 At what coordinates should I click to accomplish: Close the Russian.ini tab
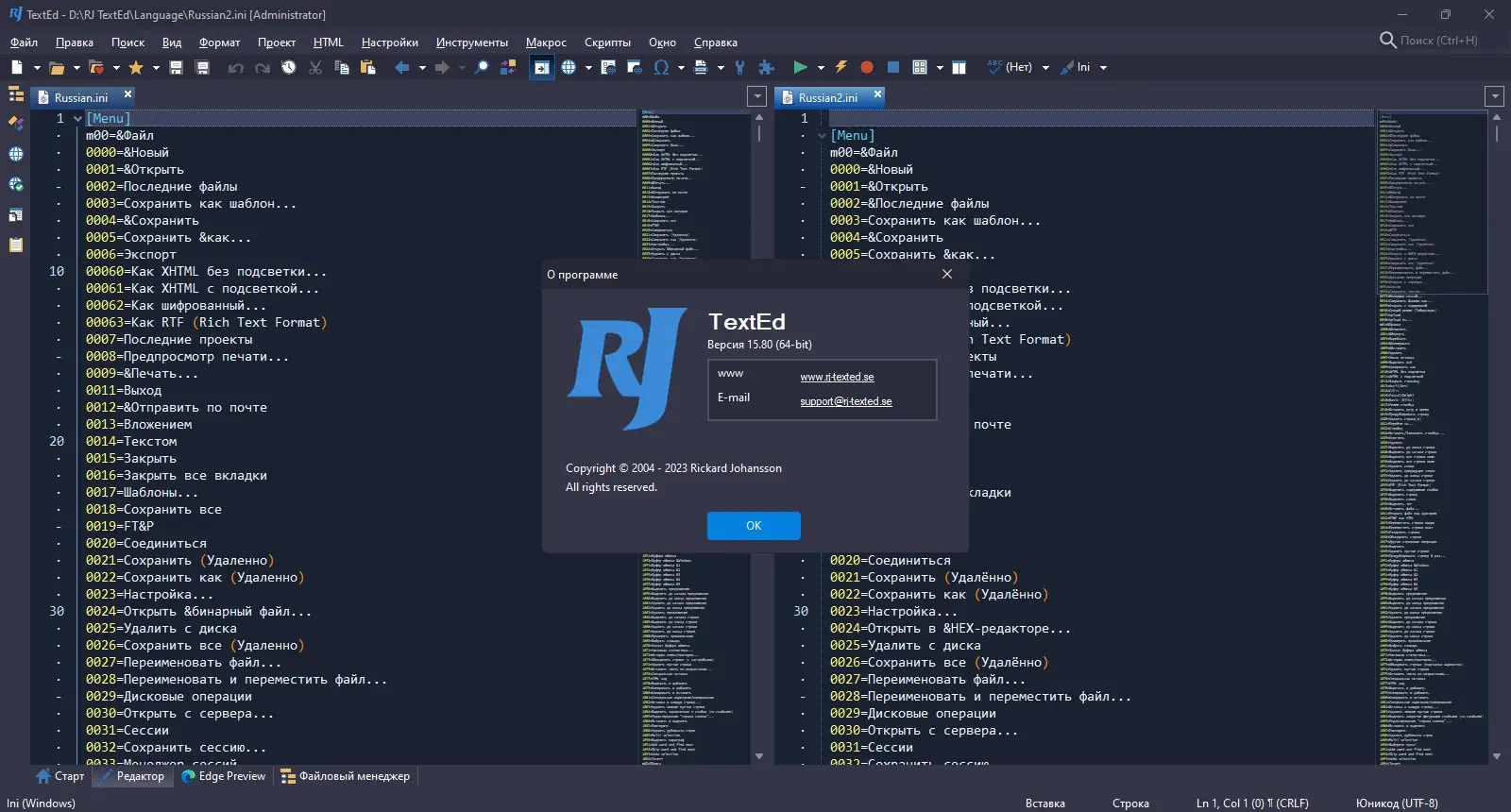pyautogui.click(x=128, y=94)
